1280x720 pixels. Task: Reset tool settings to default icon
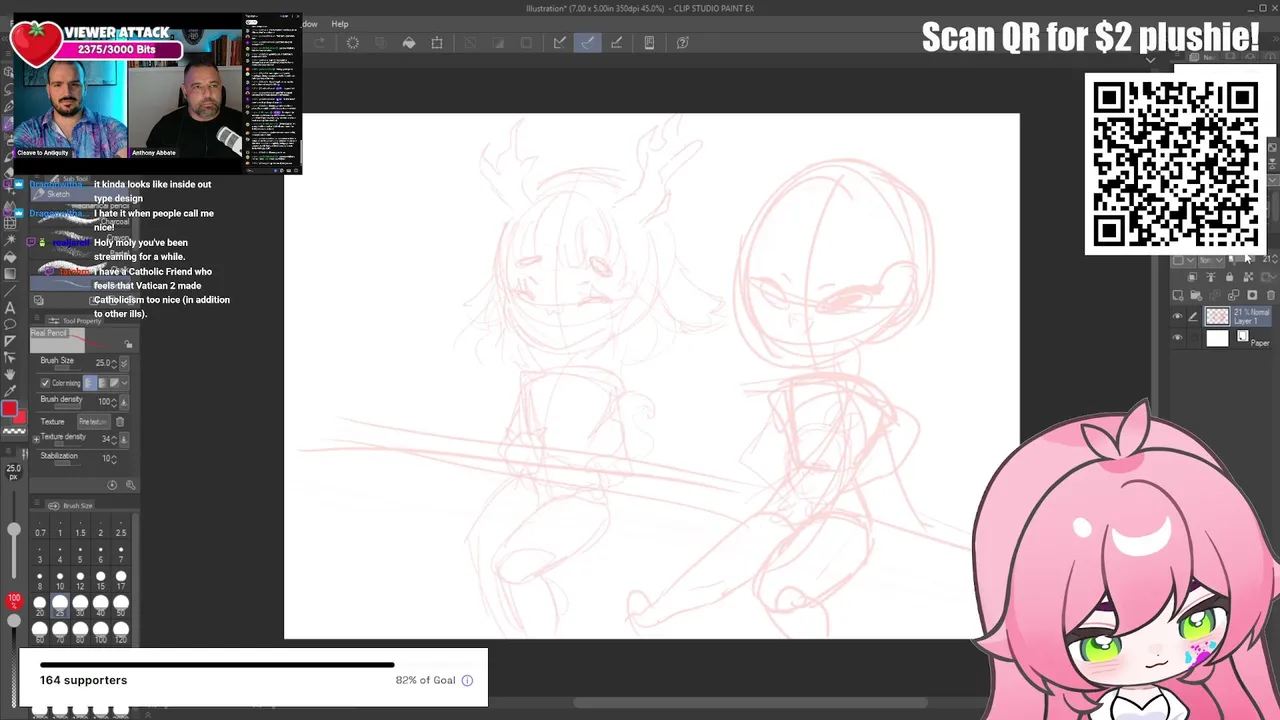(x=112, y=485)
